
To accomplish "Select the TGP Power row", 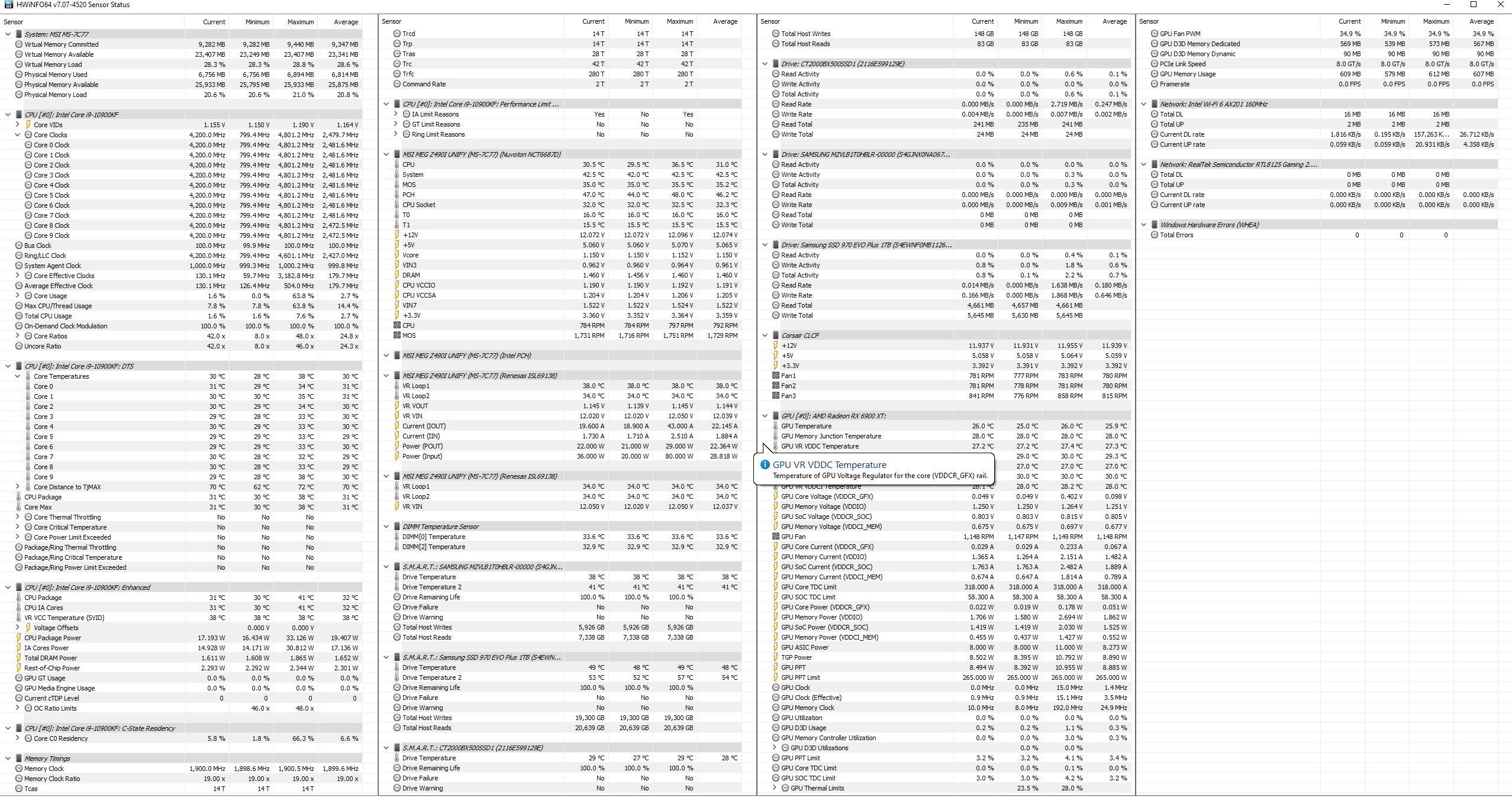I will coord(945,657).
